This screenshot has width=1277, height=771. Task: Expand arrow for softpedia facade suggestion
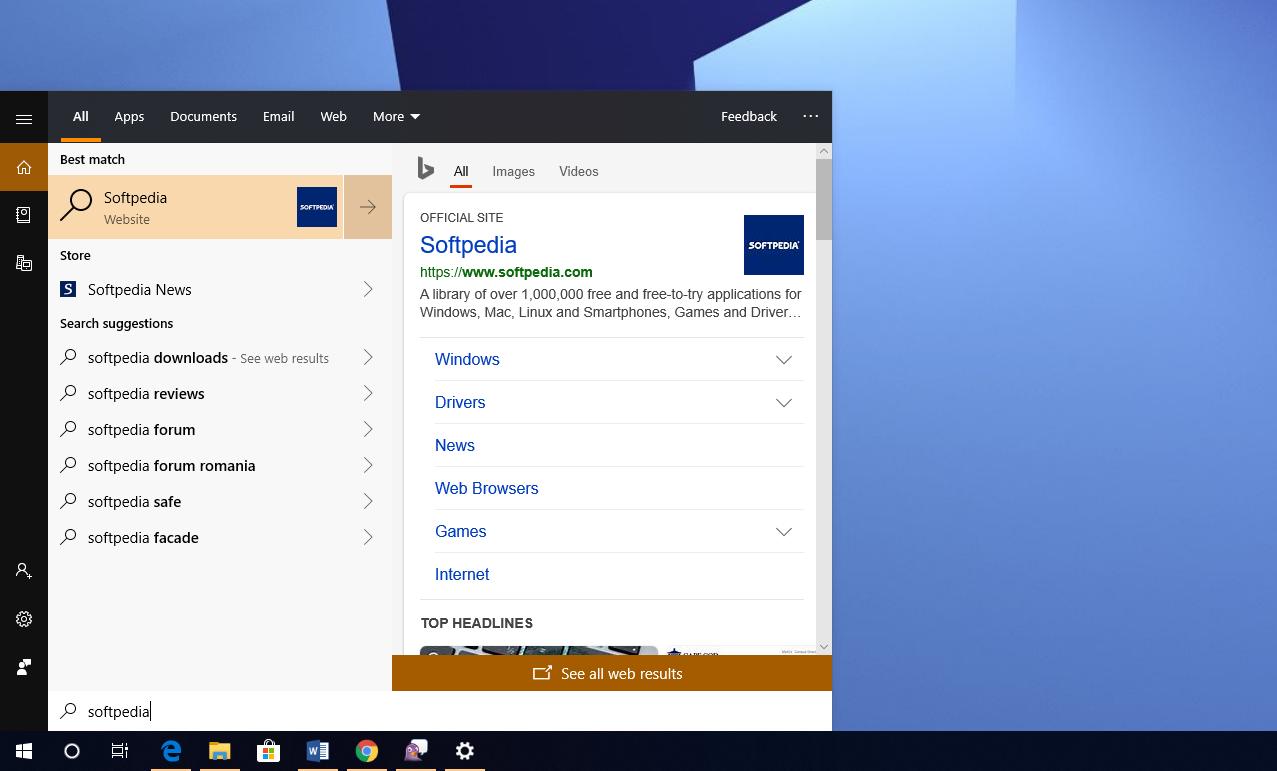368,537
